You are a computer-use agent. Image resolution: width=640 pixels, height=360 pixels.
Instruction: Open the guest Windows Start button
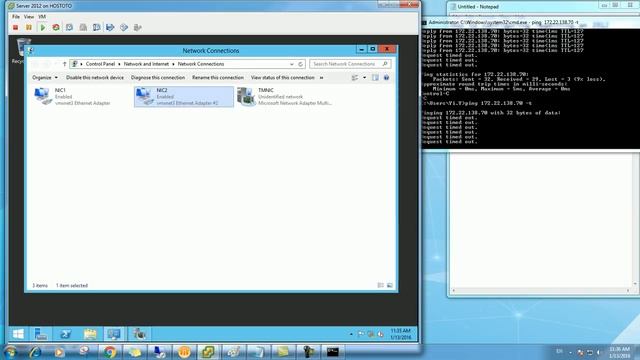point(18,334)
